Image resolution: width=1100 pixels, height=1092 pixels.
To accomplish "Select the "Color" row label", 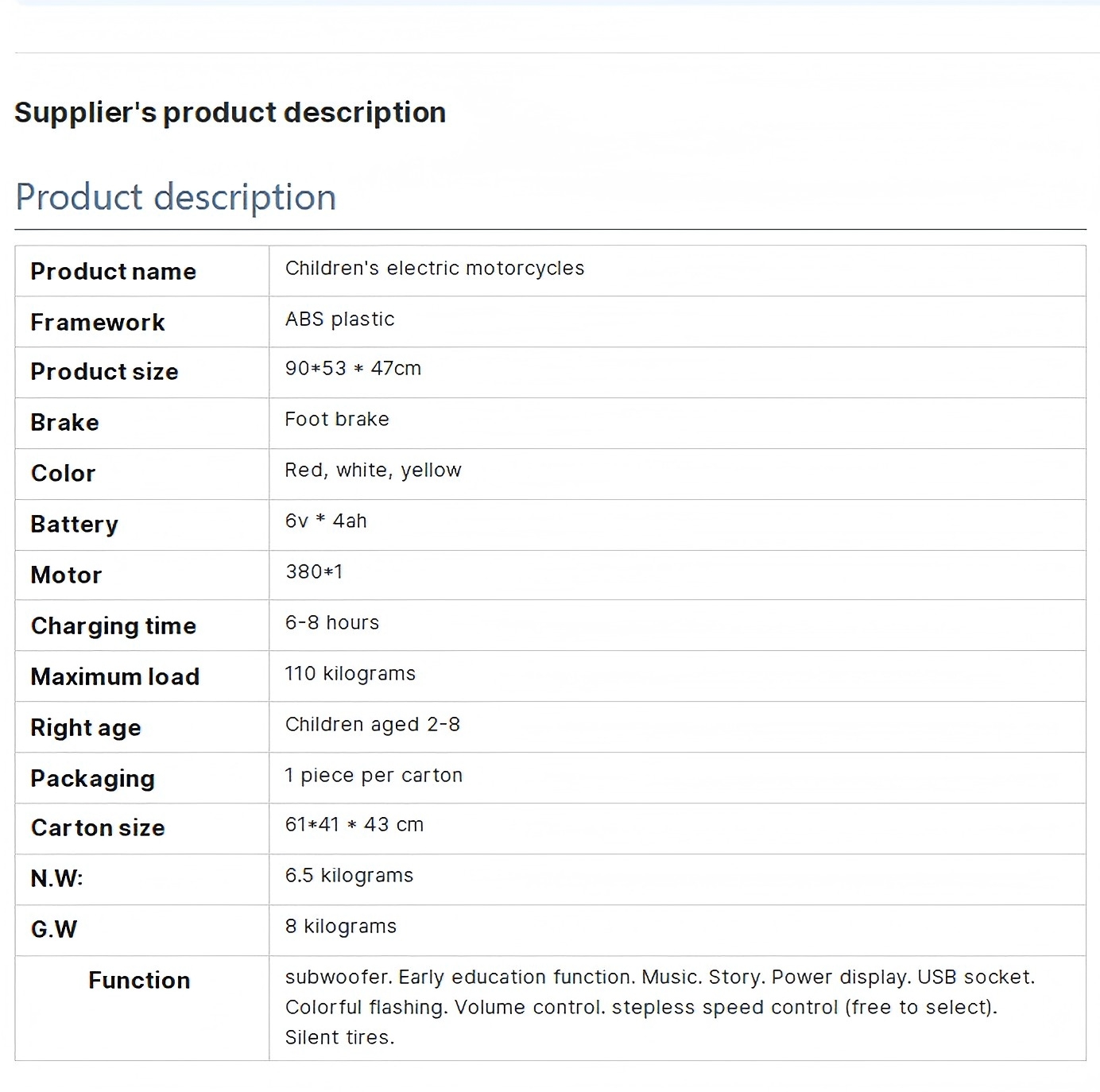I will 63,474.
